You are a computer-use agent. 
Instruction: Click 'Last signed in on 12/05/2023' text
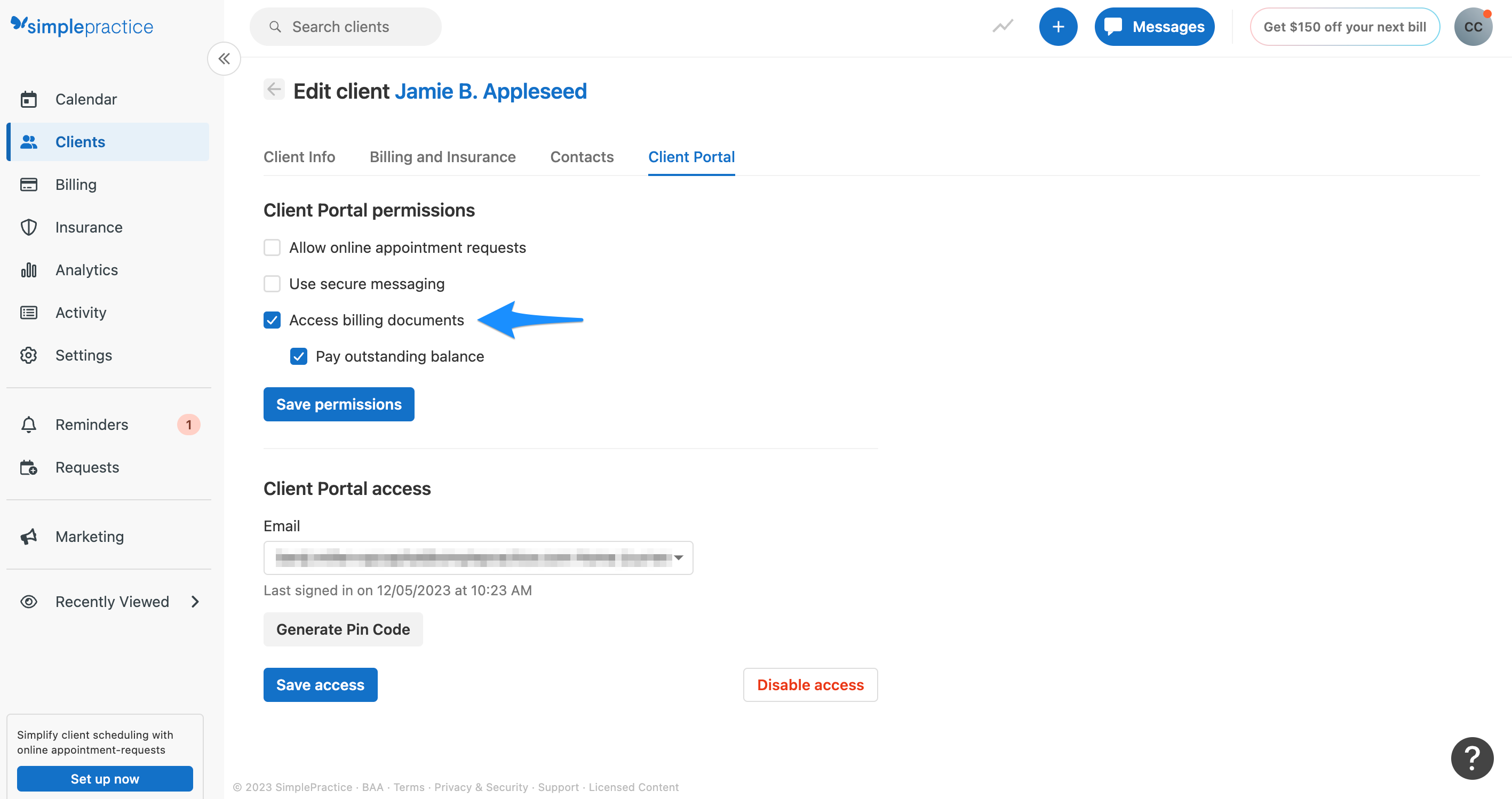coord(357,591)
